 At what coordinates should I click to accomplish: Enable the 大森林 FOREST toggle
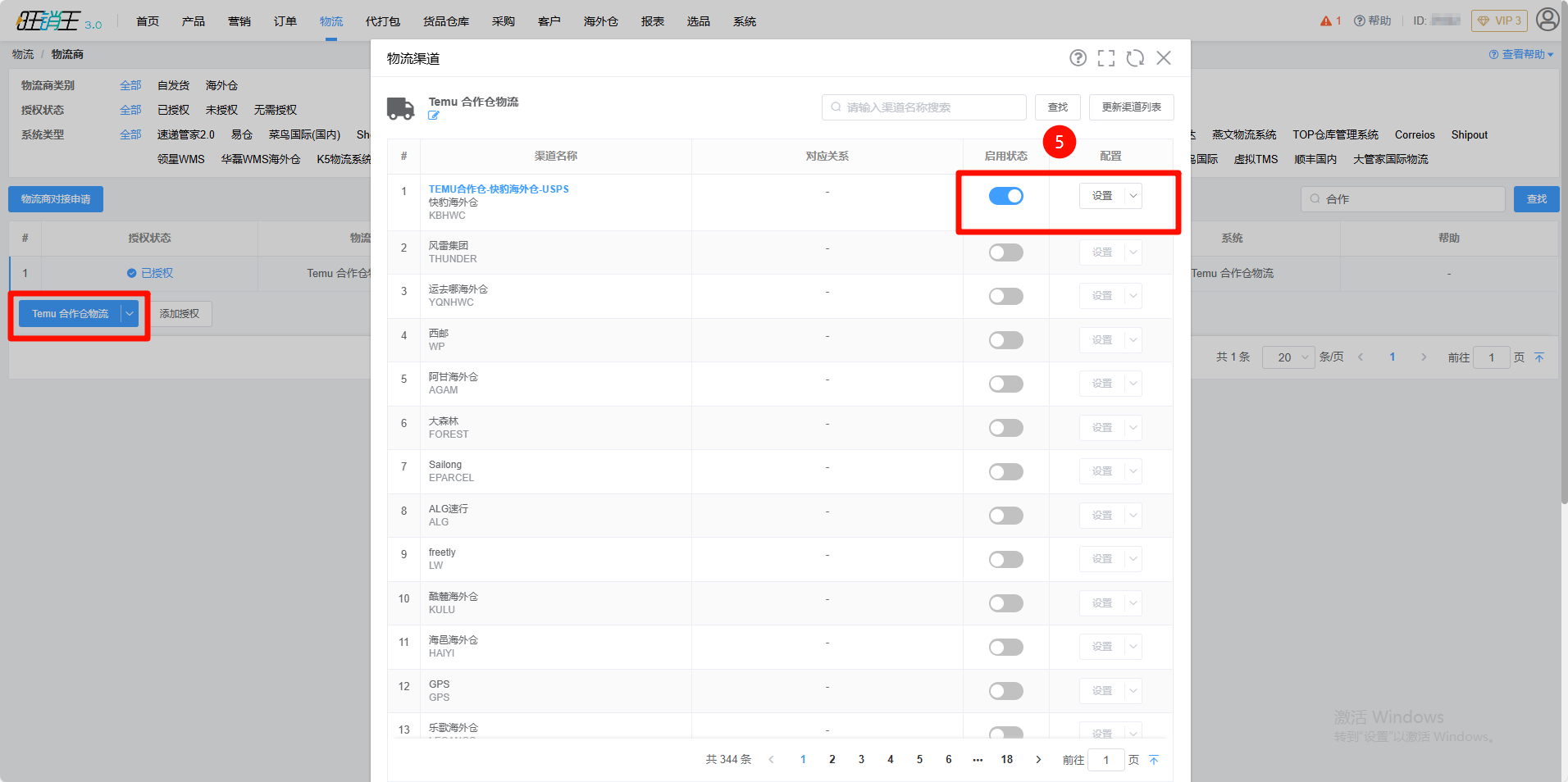point(1006,428)
